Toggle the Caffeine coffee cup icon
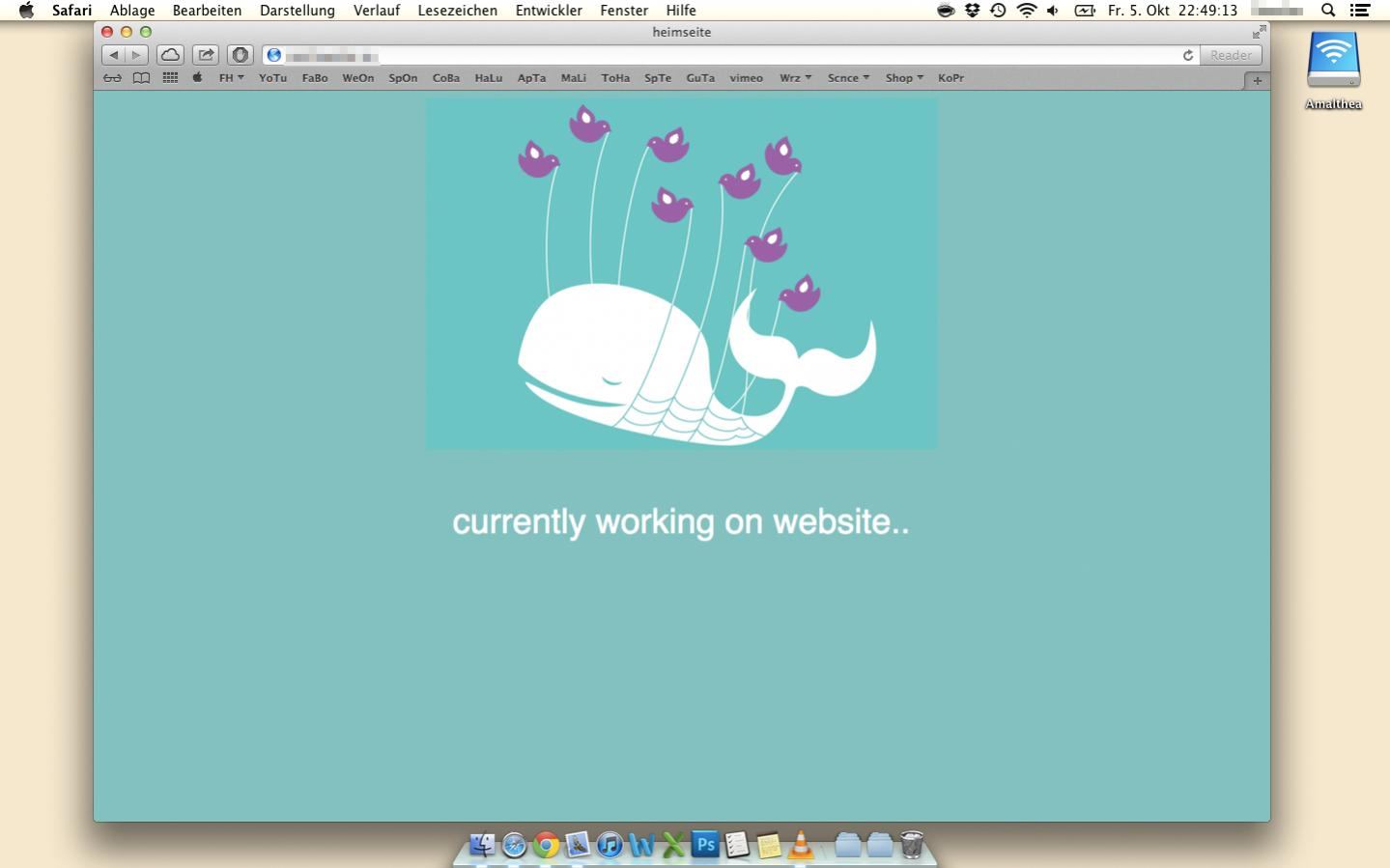The height and width of the screenshot is (868, 1390). coord(946,11)
